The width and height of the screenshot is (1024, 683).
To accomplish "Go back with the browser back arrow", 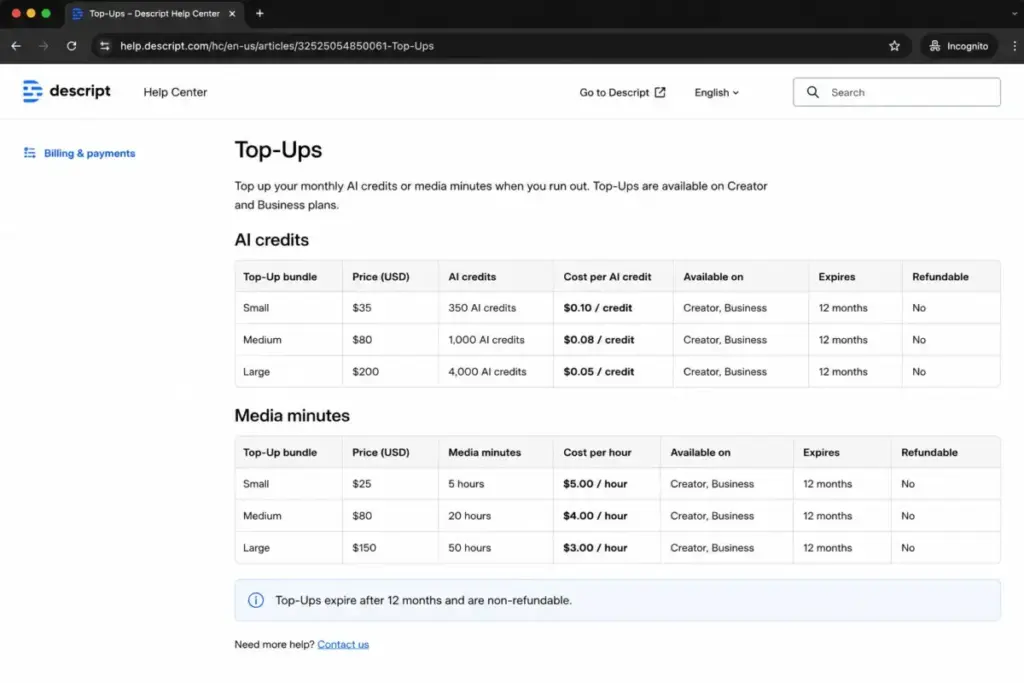I will pyautogui.click(x=16, y=46).
